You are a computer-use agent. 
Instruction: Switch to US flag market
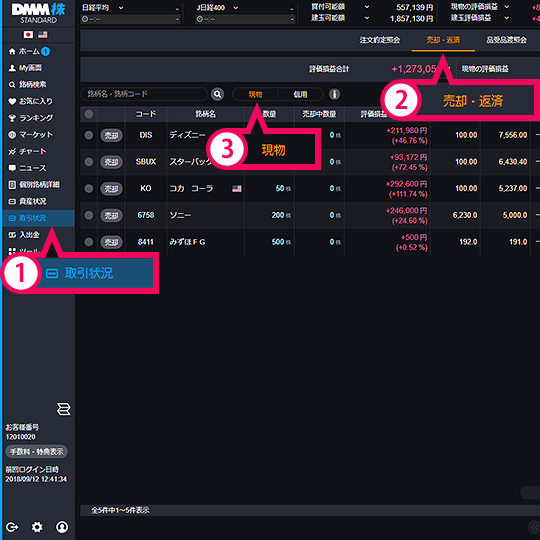[43, 34]
